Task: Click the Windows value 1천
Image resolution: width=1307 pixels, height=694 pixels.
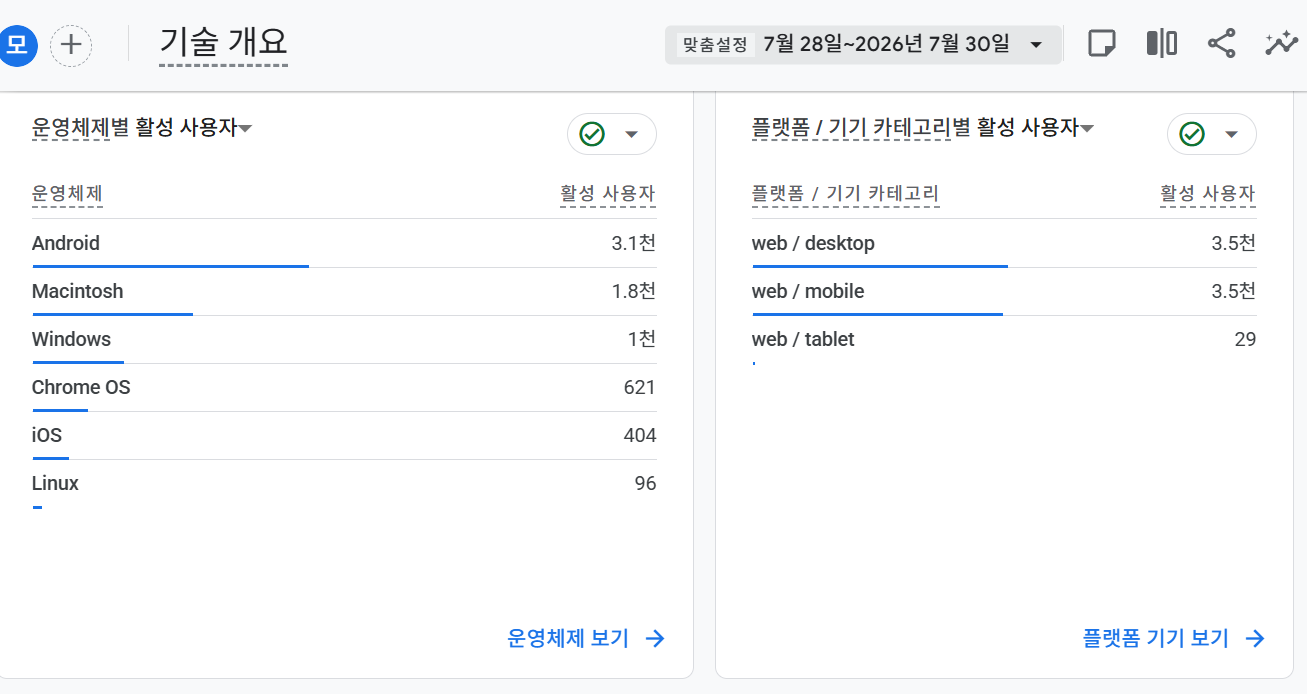Action: [642, 339]
